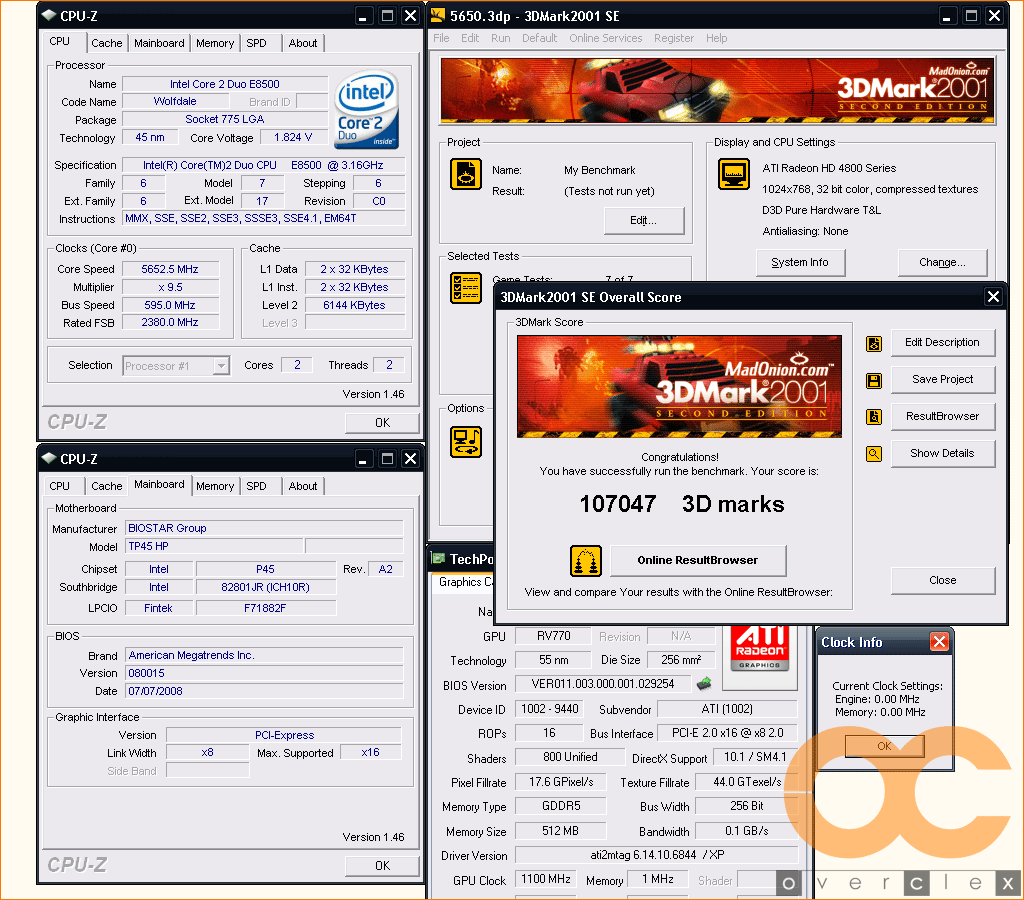Open the File menu in 3DMark2001 SE

click(441, 38)
